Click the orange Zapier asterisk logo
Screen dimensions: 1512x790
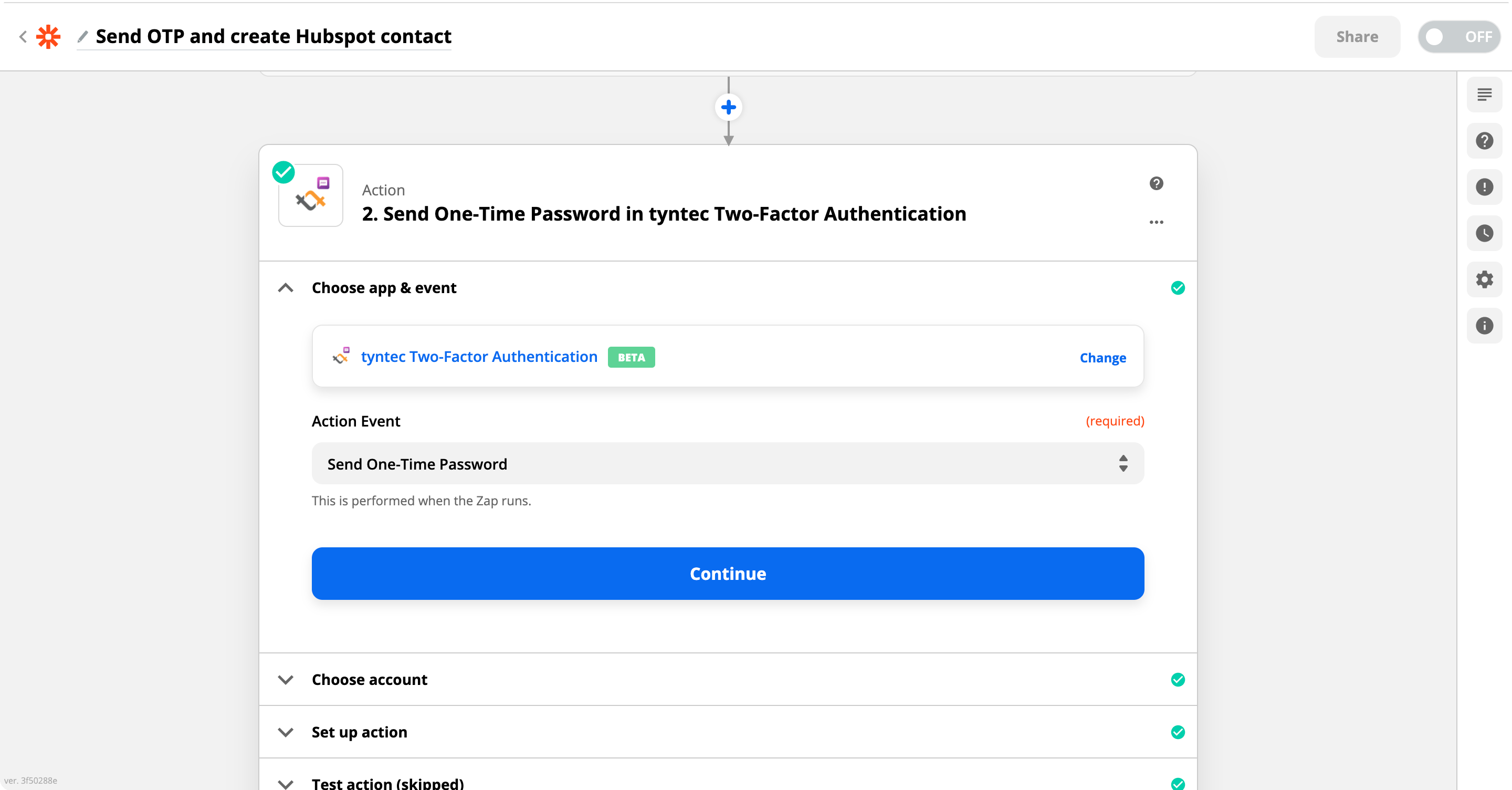point(48,37)
